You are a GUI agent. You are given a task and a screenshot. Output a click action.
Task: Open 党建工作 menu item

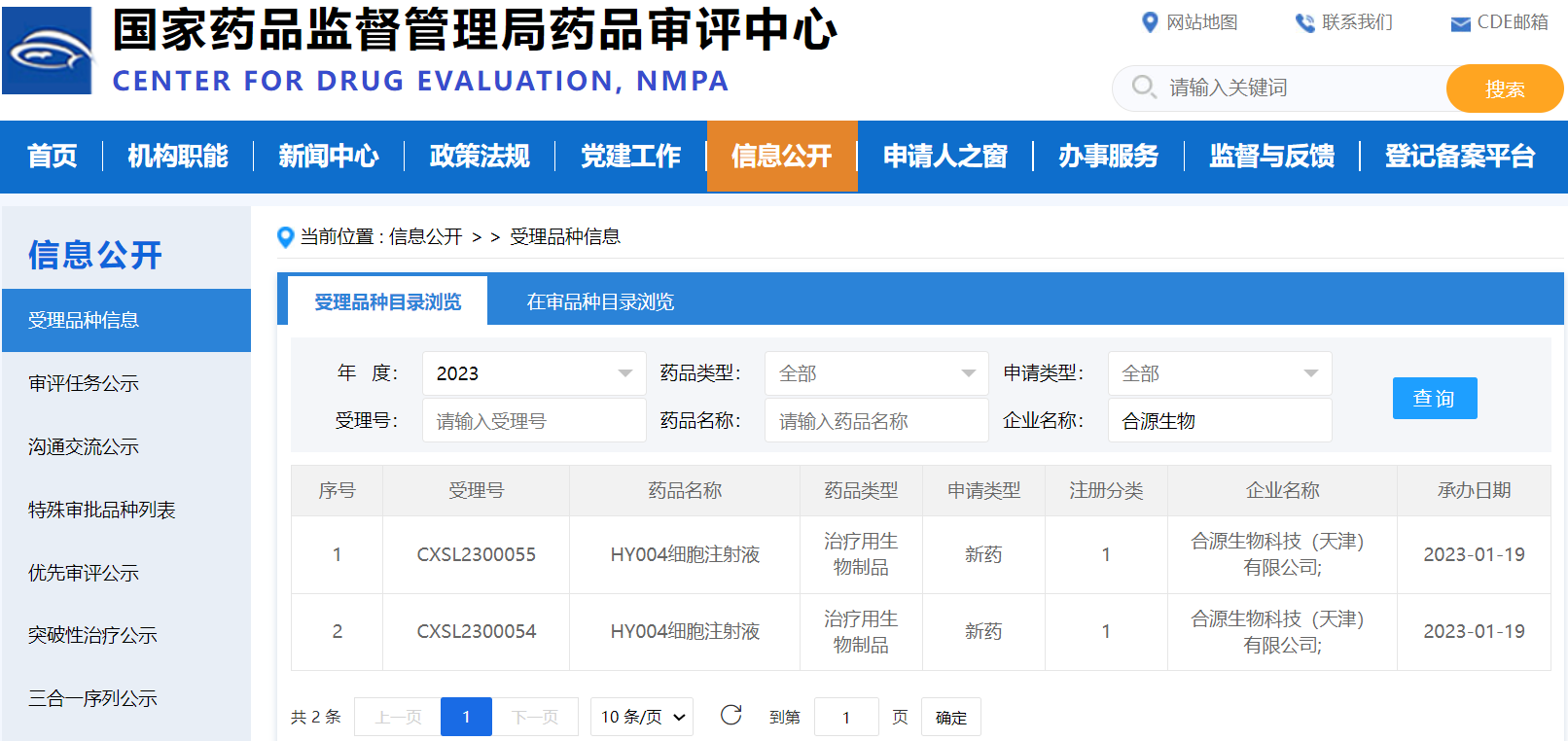click(x=630, y=156)
